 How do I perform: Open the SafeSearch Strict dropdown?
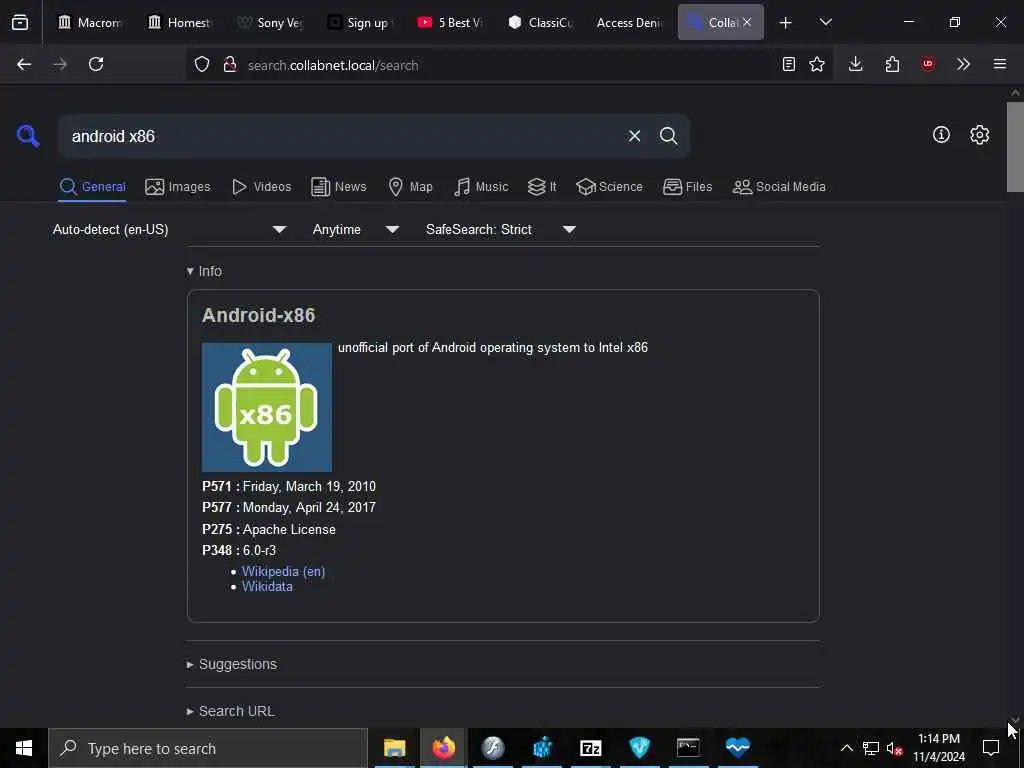point(501,229)
